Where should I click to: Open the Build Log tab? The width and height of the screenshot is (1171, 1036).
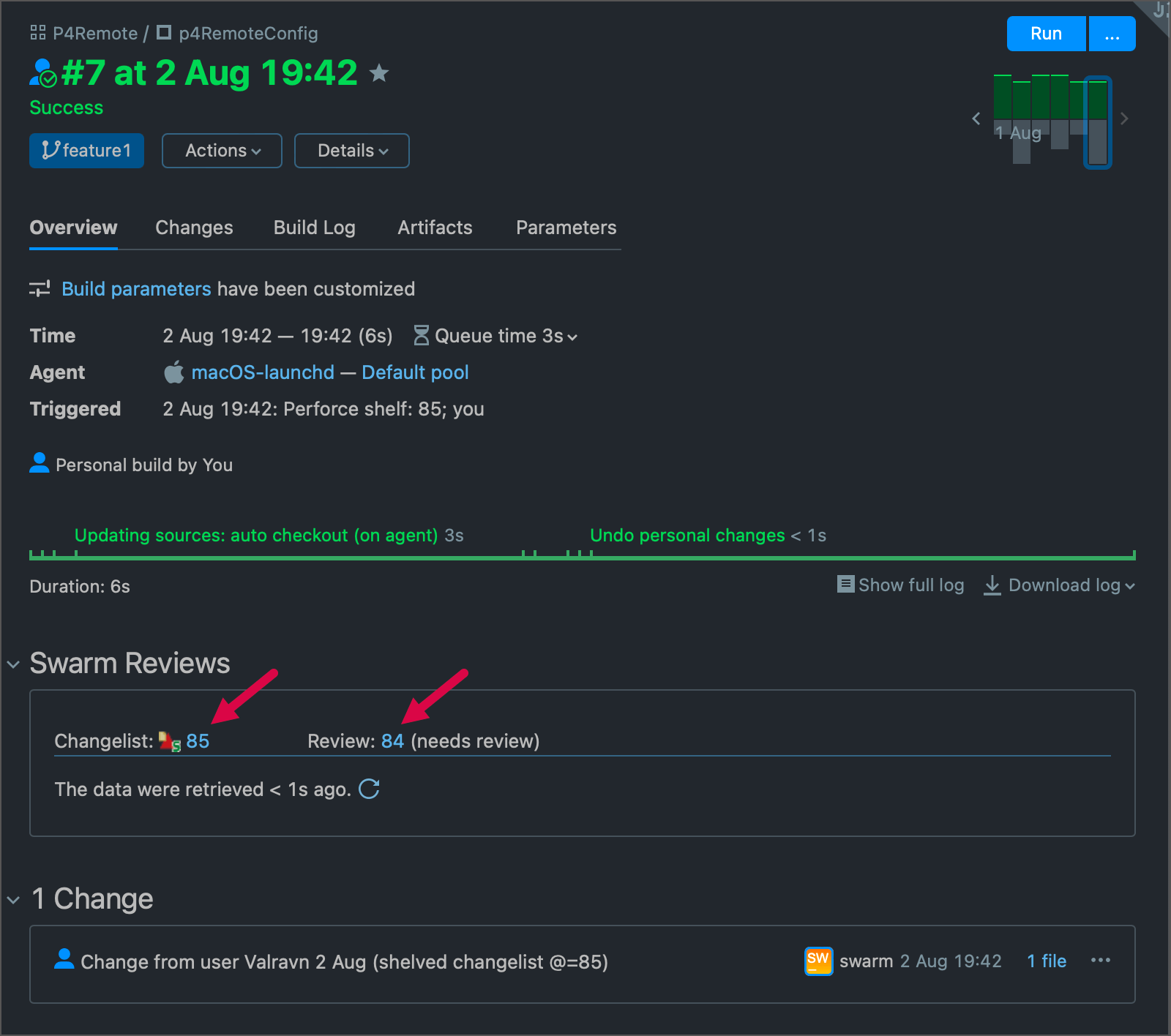(x=315, y=228)
